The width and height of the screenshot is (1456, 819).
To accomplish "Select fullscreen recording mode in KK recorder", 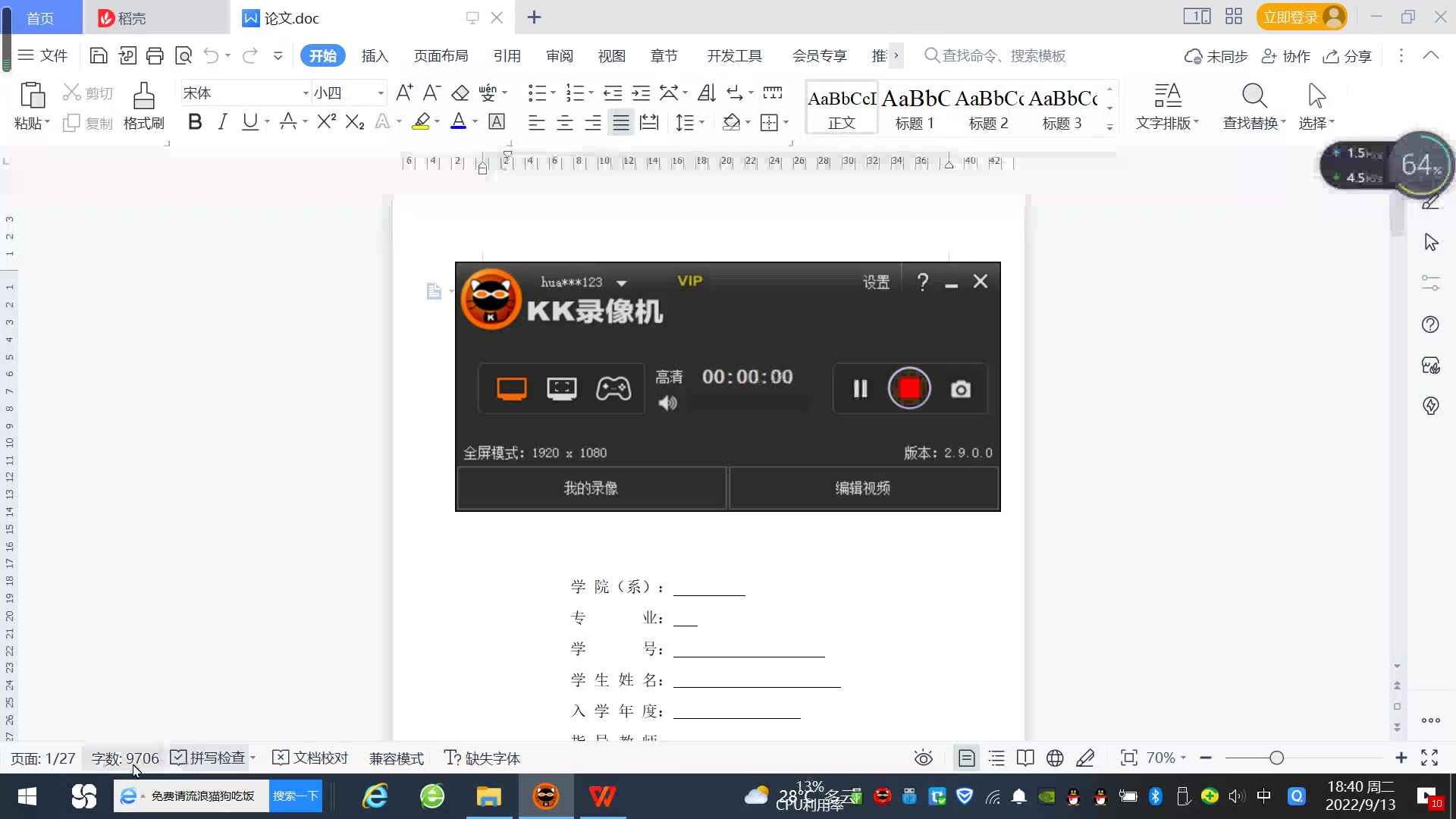I will click(x=512, y=389).
